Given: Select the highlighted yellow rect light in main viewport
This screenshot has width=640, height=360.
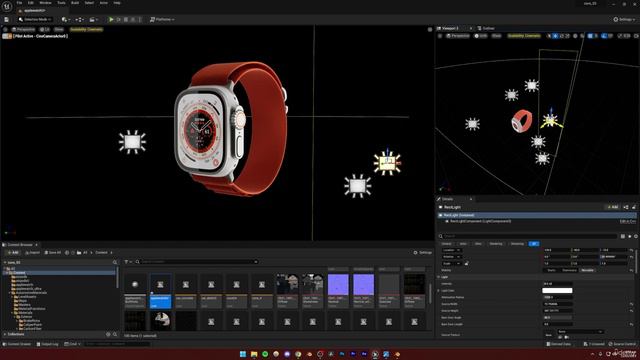Looking at the screenshot, I should [387, 162].
